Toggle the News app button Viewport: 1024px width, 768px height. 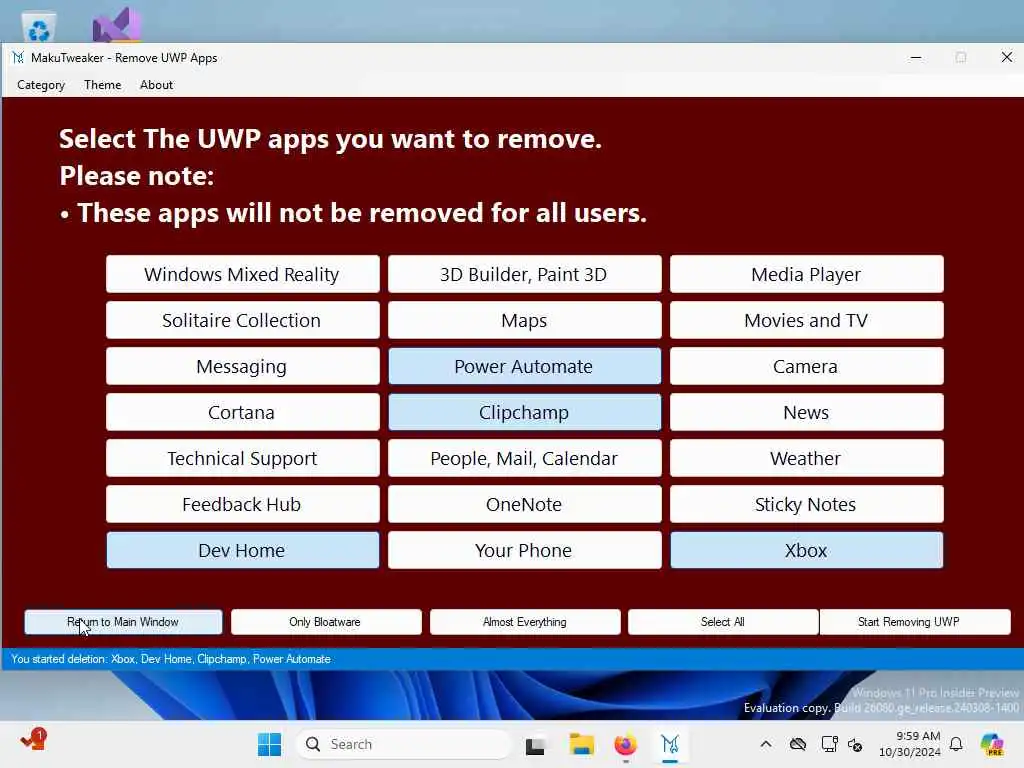pos(807,412)
